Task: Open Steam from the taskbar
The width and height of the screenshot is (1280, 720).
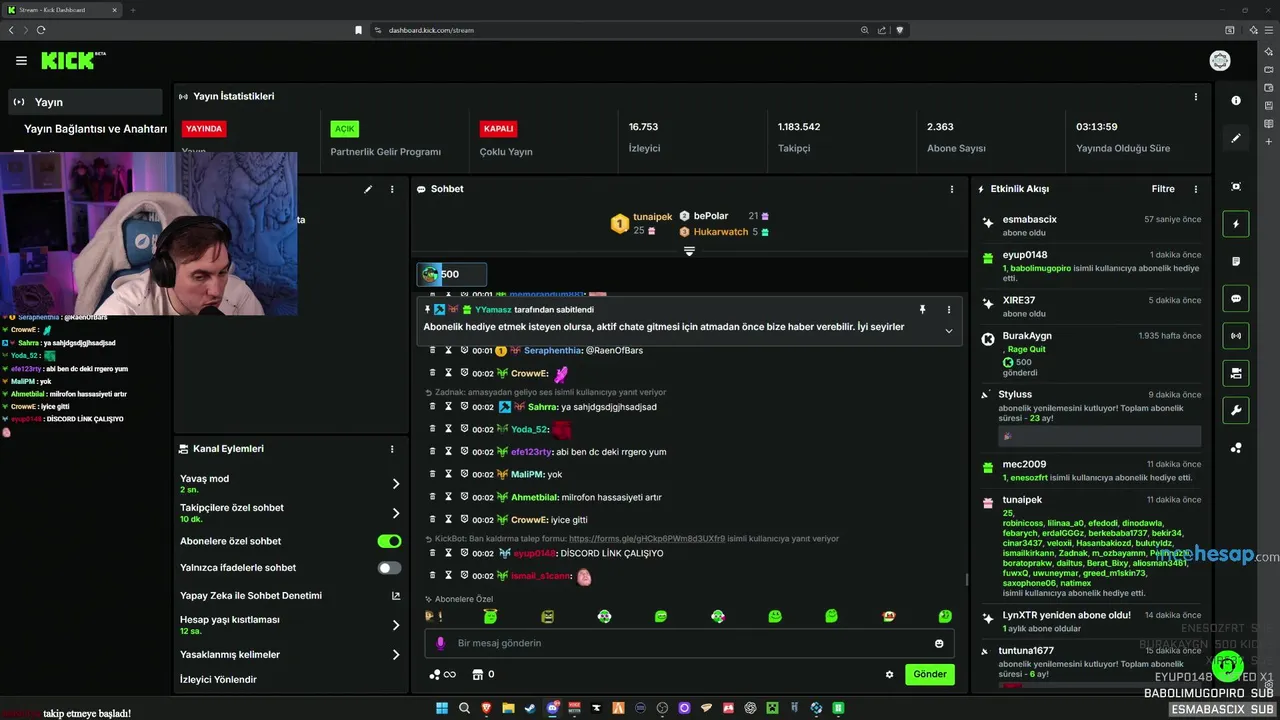Action: [x=529, y=708]
